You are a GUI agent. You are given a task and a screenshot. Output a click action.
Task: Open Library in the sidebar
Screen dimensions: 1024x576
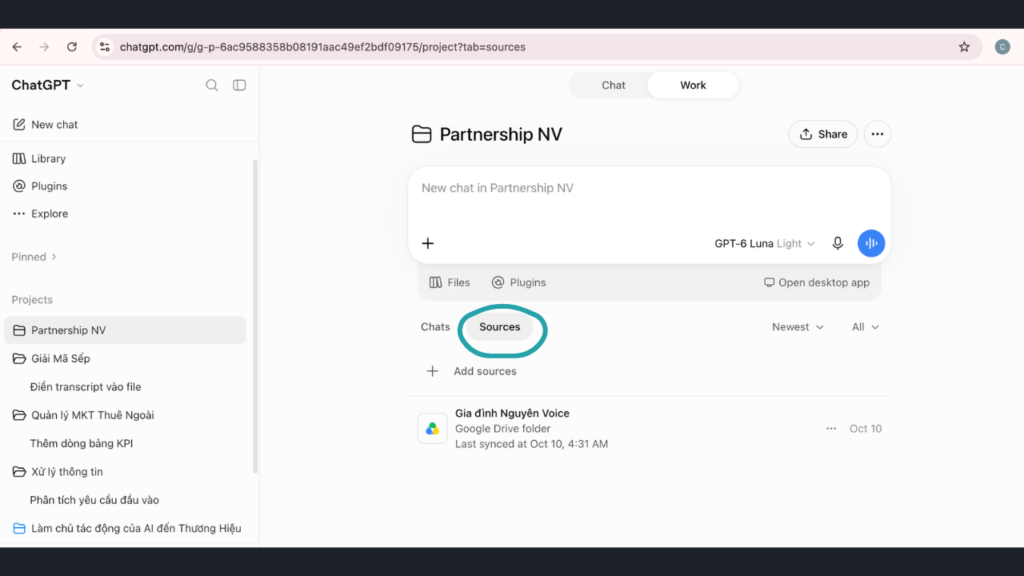39,159
